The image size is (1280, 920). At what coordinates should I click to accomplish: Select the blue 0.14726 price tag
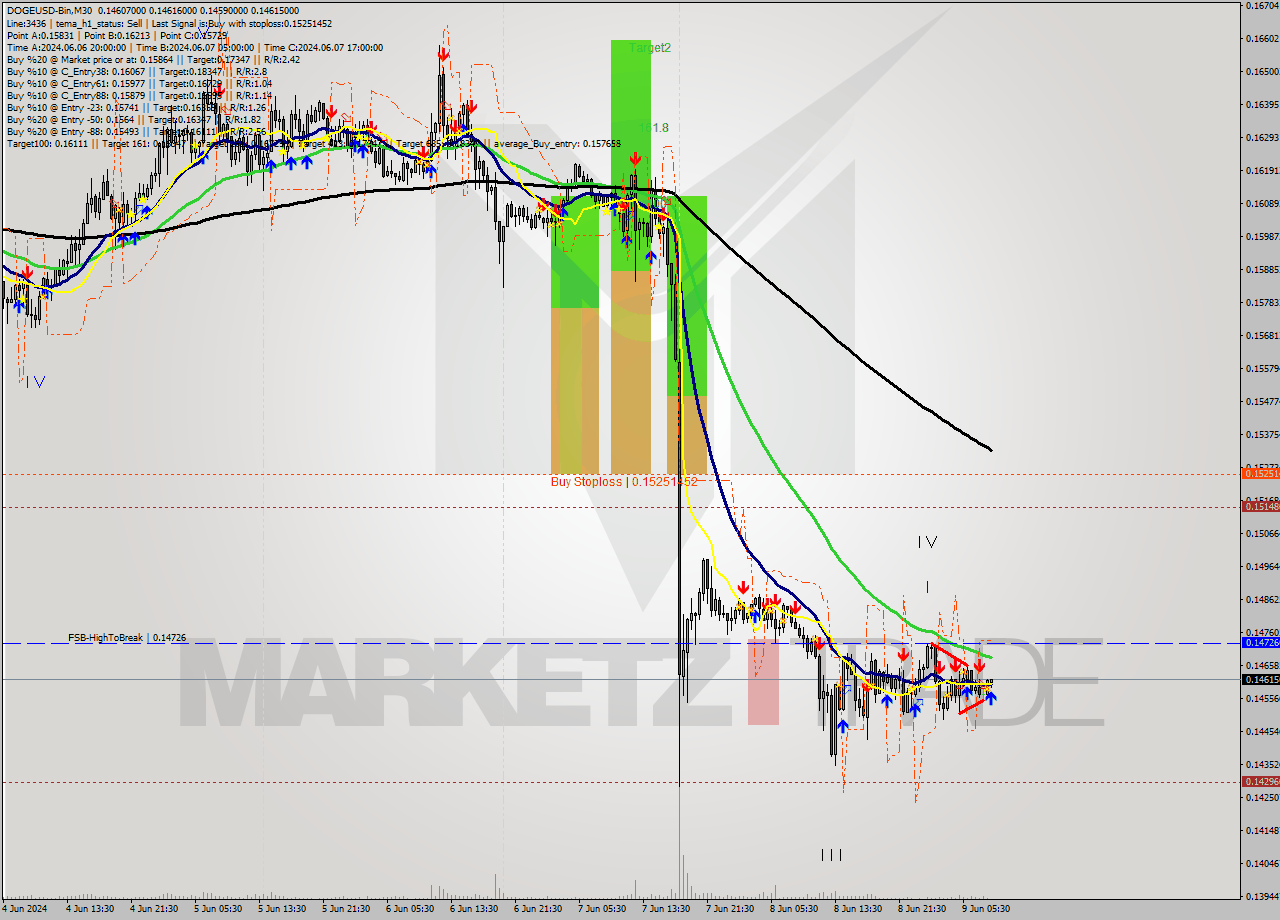click(x=1259, y=643)
